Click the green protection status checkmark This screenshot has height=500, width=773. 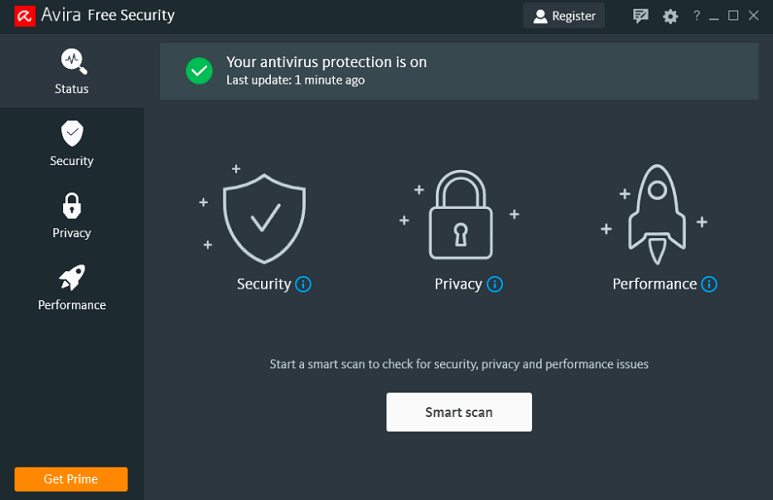tap(199, 71)
